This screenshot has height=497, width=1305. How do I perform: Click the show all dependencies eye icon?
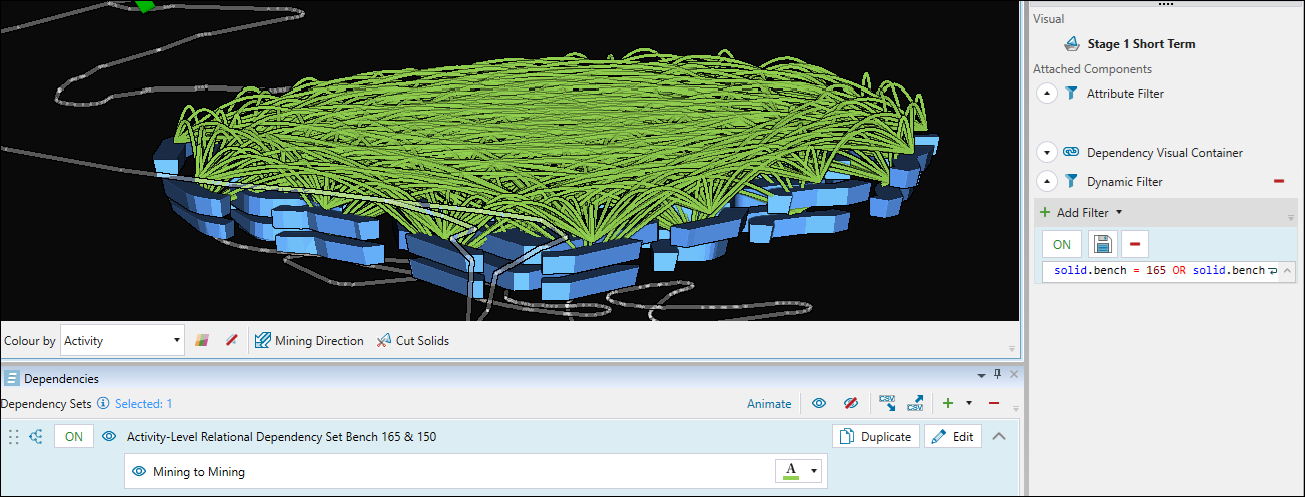819,403
